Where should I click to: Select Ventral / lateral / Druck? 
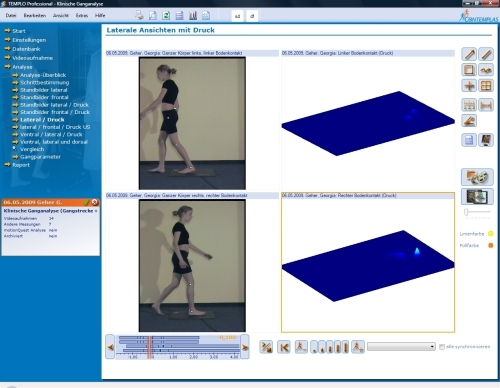51,134
